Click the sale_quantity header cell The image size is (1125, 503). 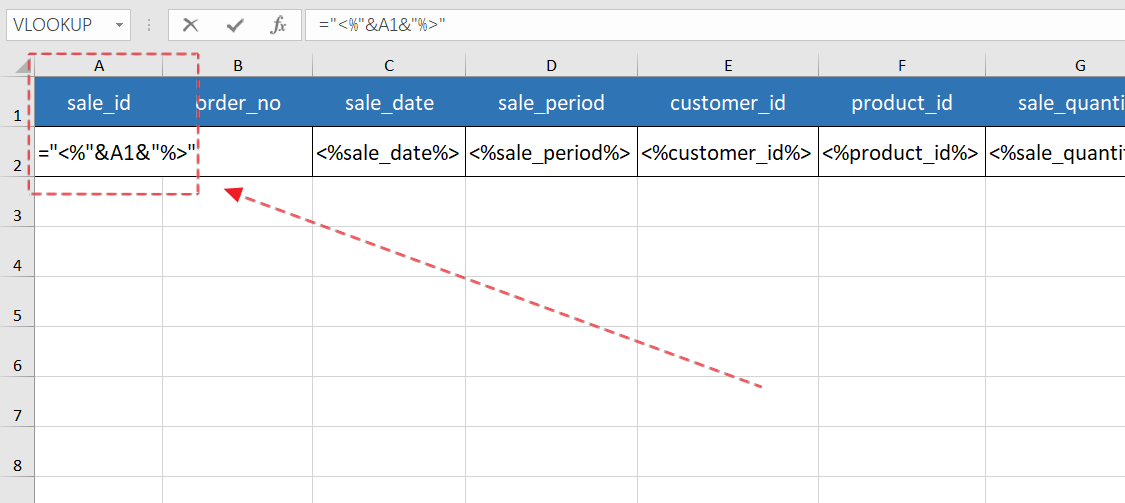[x=1055, y=102]
